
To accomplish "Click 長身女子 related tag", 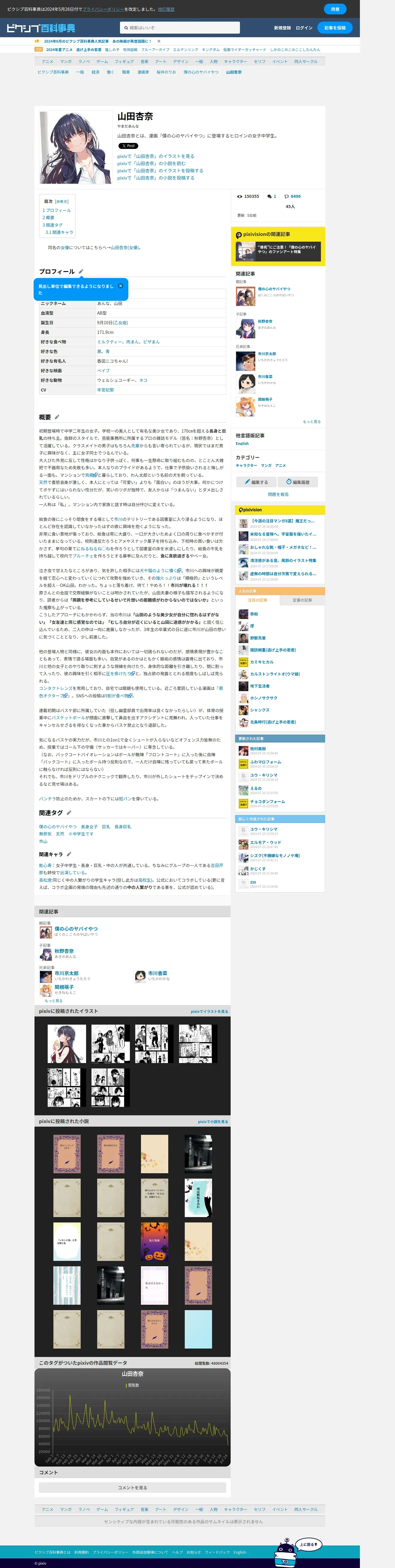I will tap(89, 826).
